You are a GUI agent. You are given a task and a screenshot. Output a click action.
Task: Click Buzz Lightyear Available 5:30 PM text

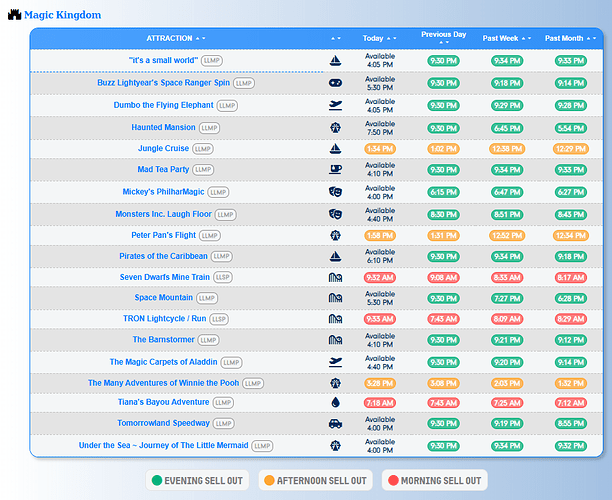point(380,83)
